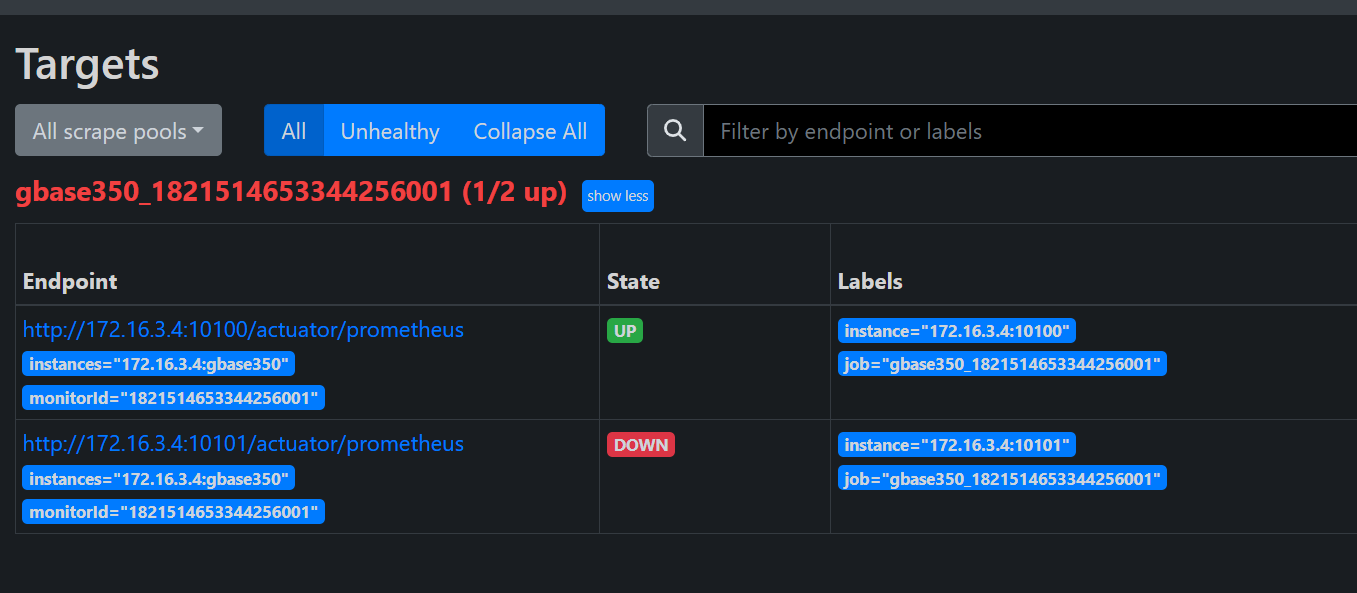Click the instance="172.16.3.4:10101" label badge
Image resolution: width=1357 pixels, height=593 pixels.
point(956,445)
